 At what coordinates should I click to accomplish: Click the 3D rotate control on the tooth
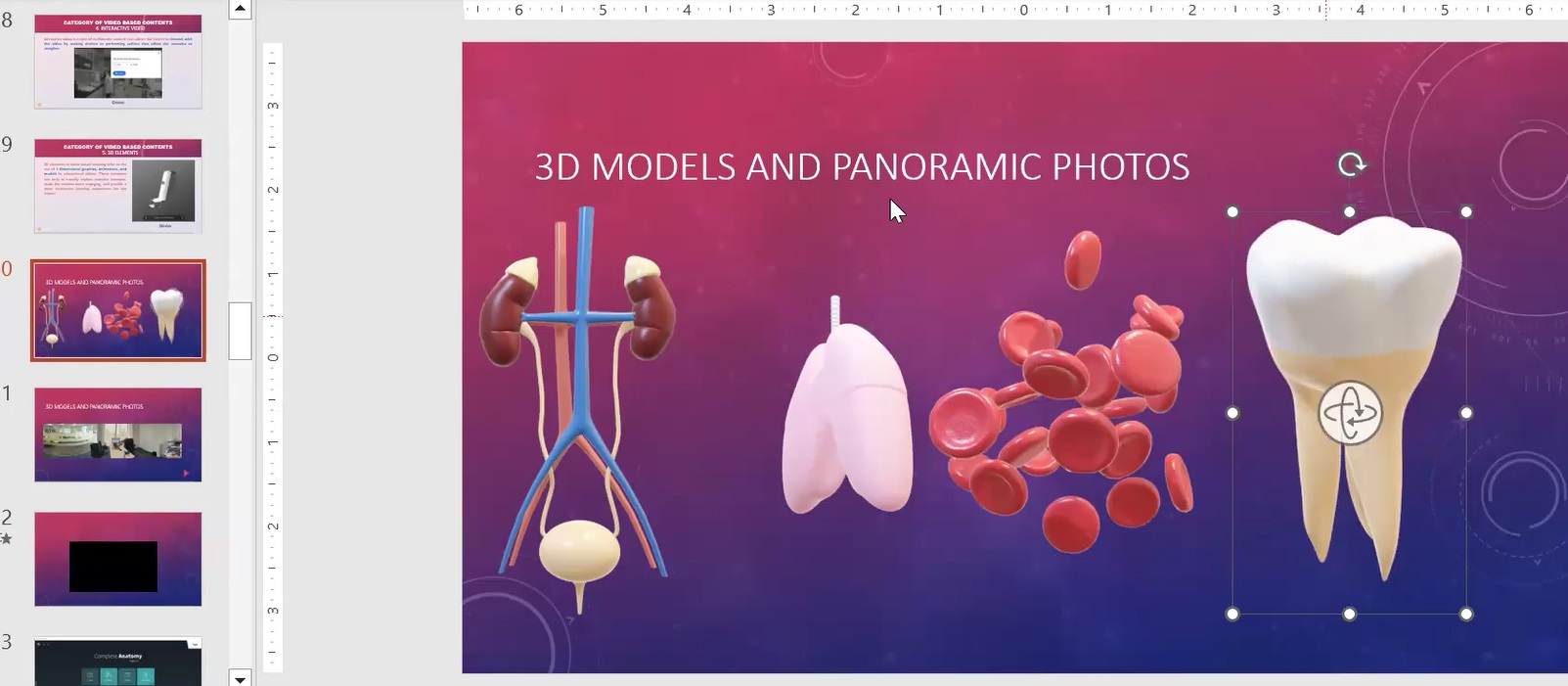[x=1350, y=413]
